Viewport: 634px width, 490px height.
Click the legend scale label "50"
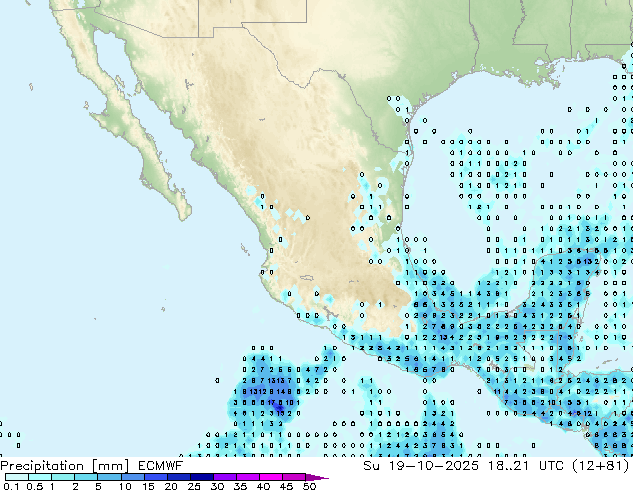point(310,486)
